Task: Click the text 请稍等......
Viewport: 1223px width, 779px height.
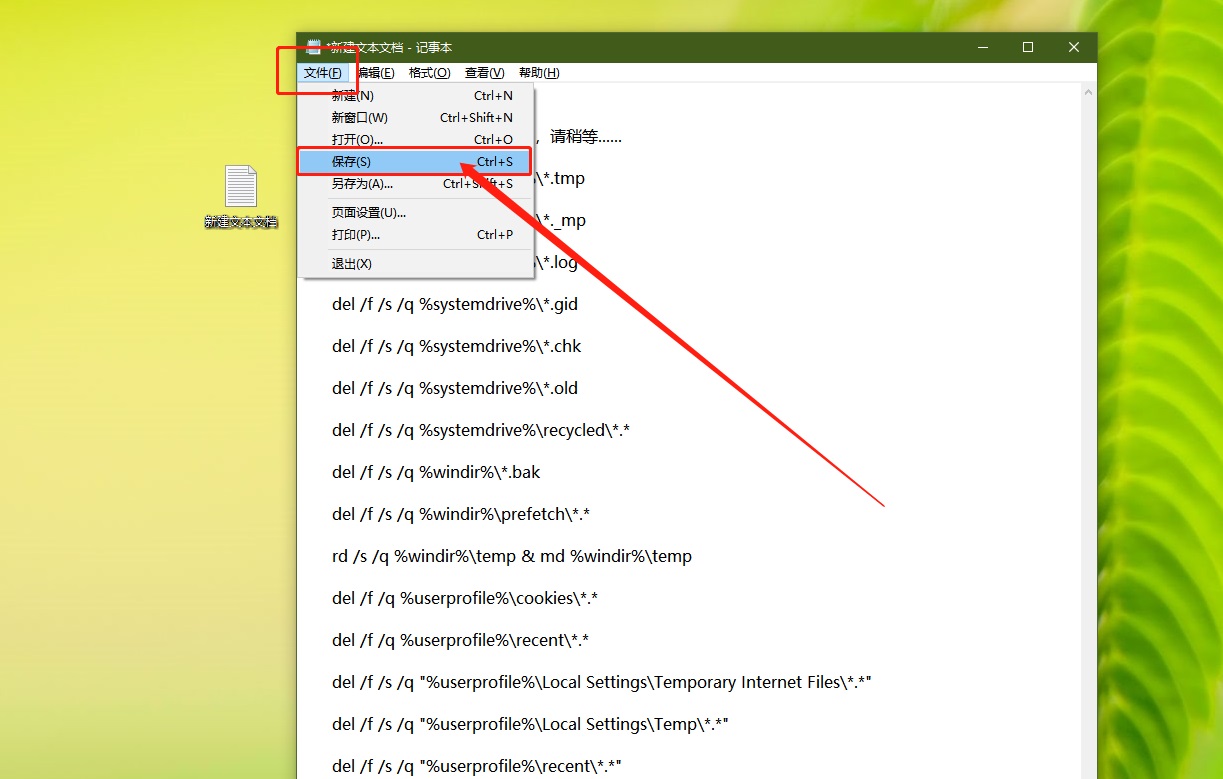Action: pyautogui.click(x=574, y=137)
